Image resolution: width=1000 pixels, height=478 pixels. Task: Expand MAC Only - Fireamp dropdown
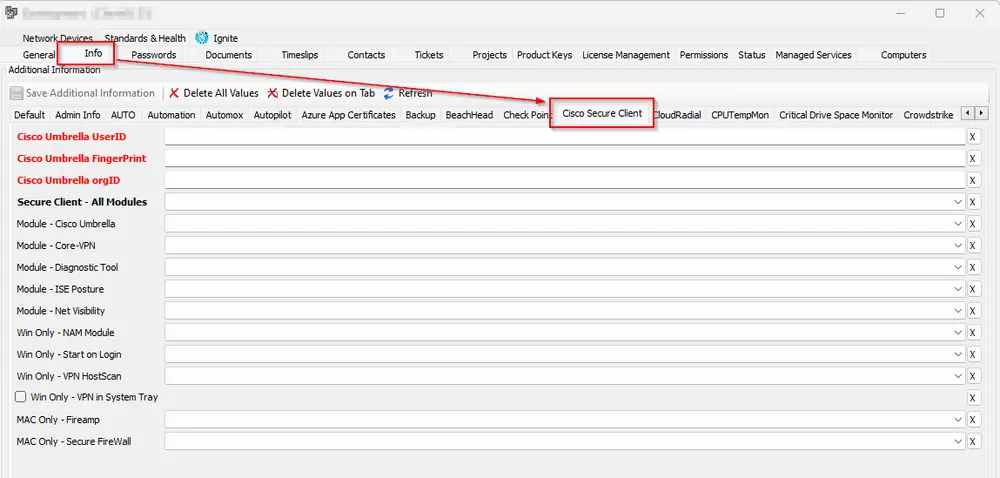[957, 419]
